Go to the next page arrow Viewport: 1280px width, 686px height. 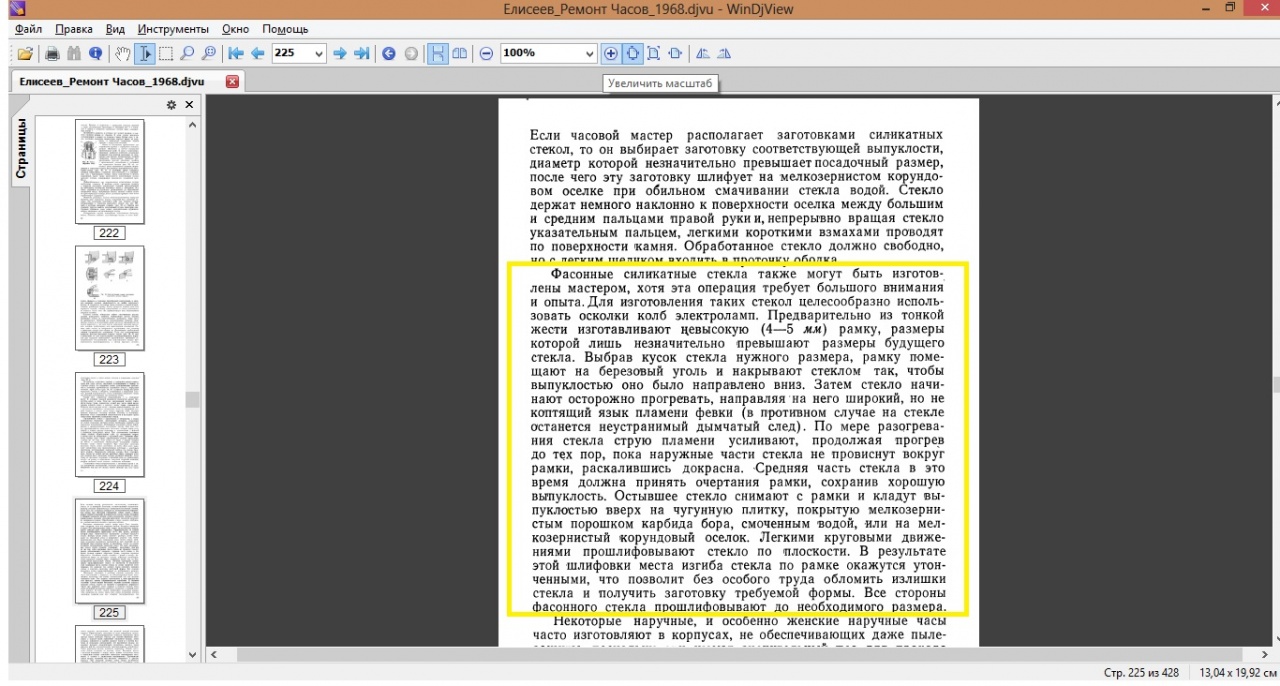point(340,54)
